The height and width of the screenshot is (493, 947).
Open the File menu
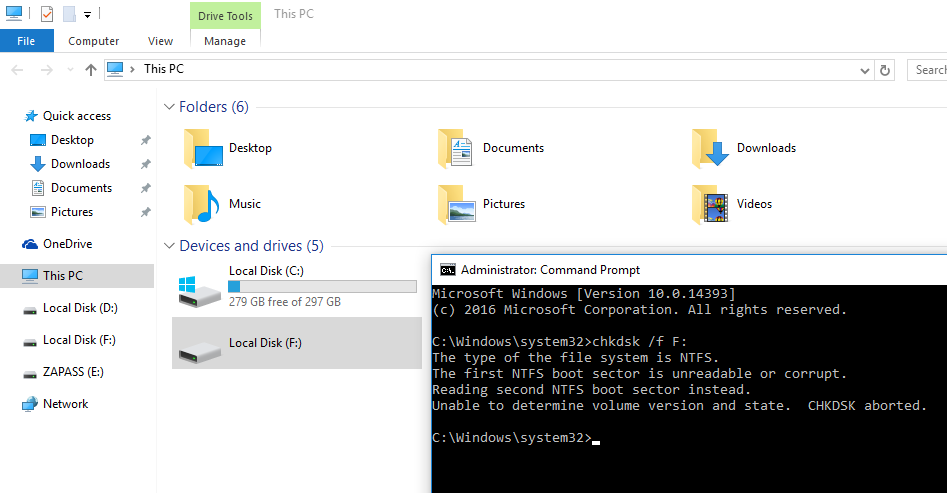26,41
